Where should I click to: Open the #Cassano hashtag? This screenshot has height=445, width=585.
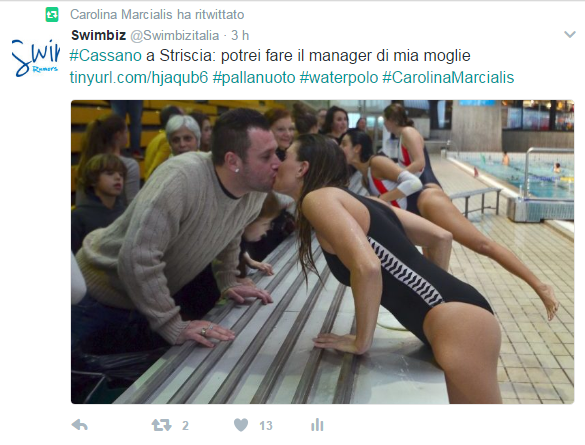(106, 56)
